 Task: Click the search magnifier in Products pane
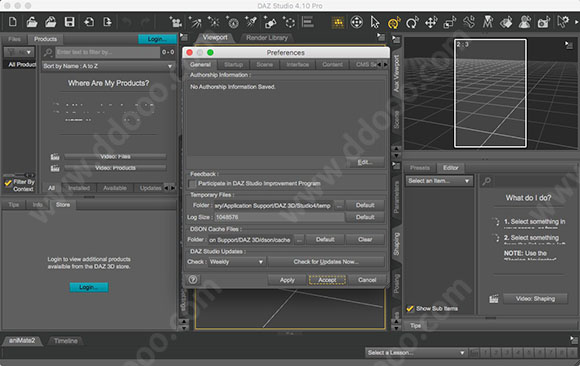click(48, 53)
